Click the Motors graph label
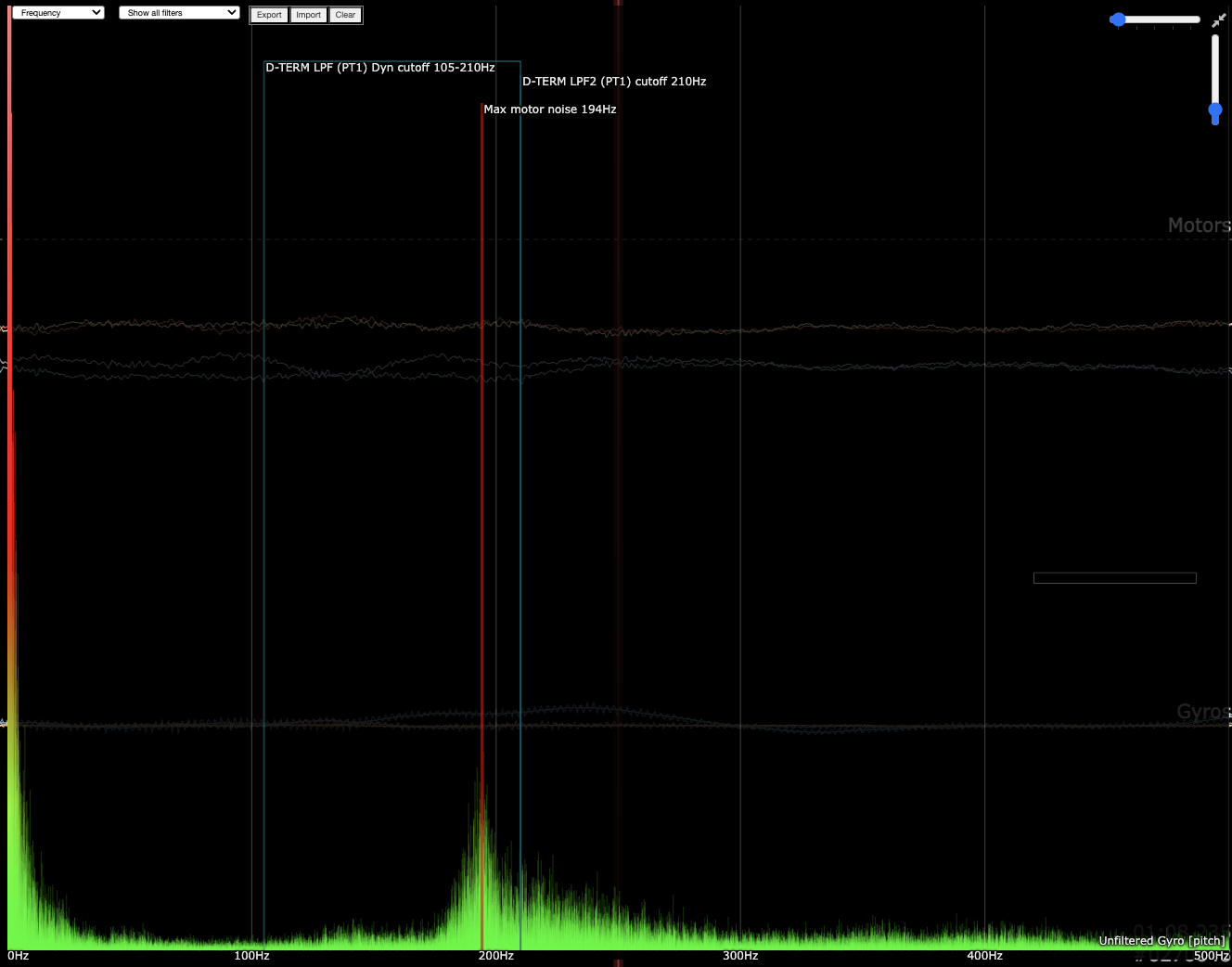 tap(1198, 226)
